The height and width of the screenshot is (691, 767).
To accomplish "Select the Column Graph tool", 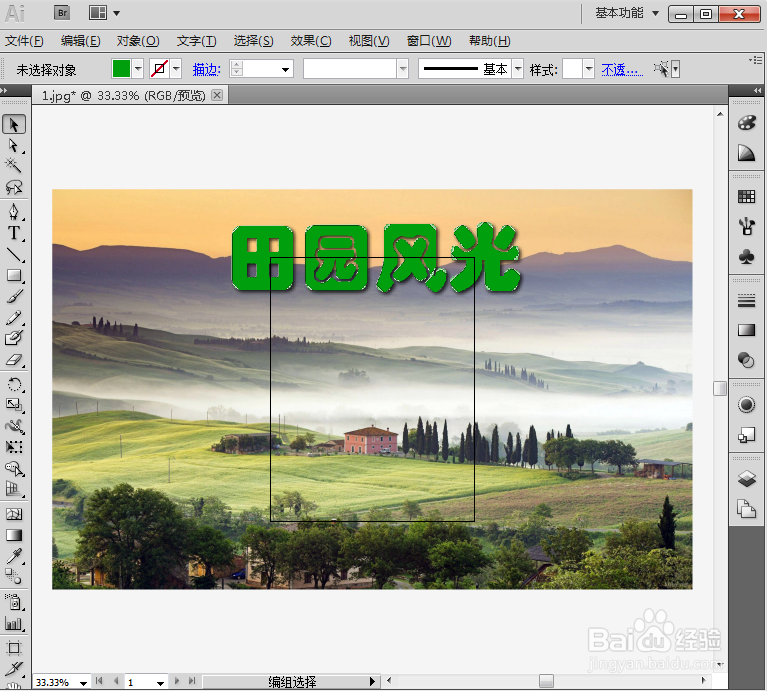I will [x=14, y=623].
